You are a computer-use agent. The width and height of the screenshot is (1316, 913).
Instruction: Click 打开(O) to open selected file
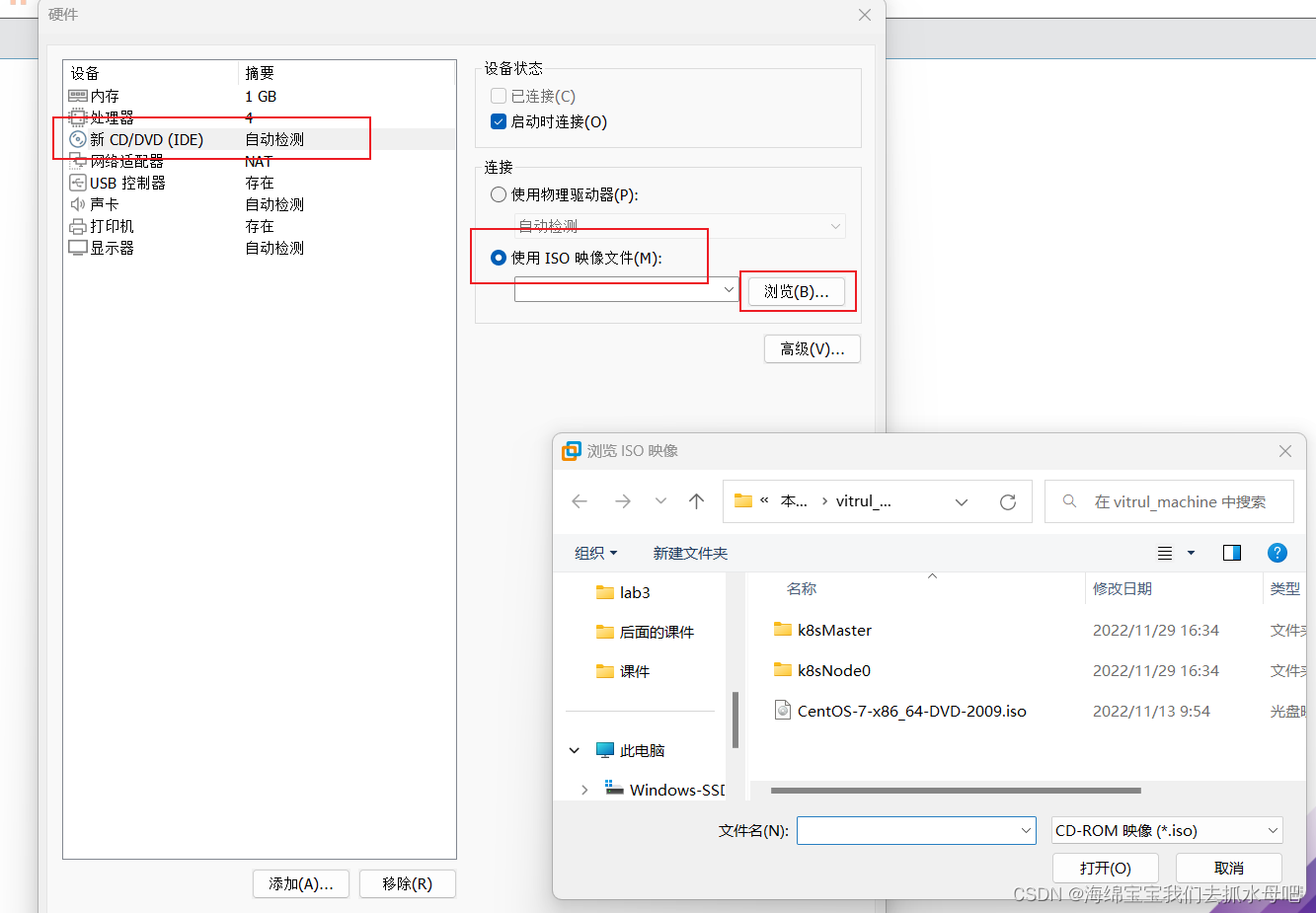(1106, 868)
